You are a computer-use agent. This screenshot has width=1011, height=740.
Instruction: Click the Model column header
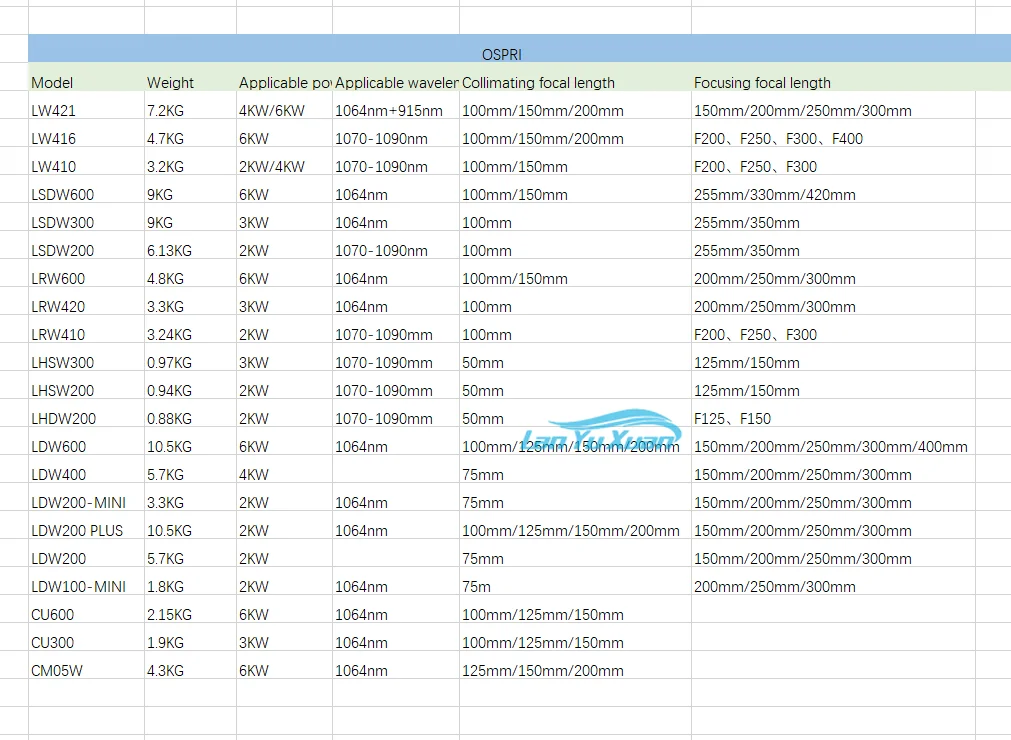(x=86, y=77)
